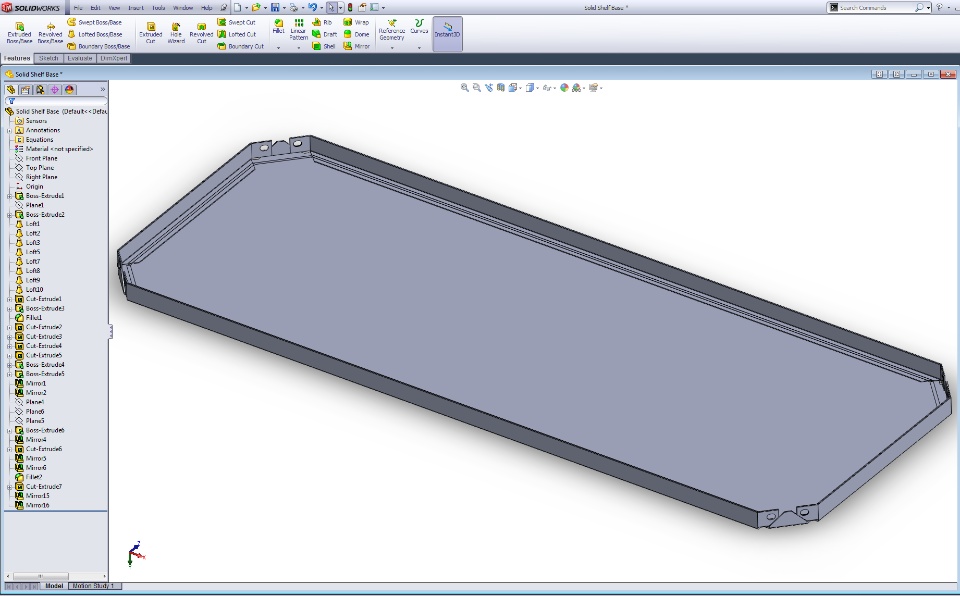Open the Hole Wizard tool
This screenshot has height=596, width=960.
[x=176, y=32]
